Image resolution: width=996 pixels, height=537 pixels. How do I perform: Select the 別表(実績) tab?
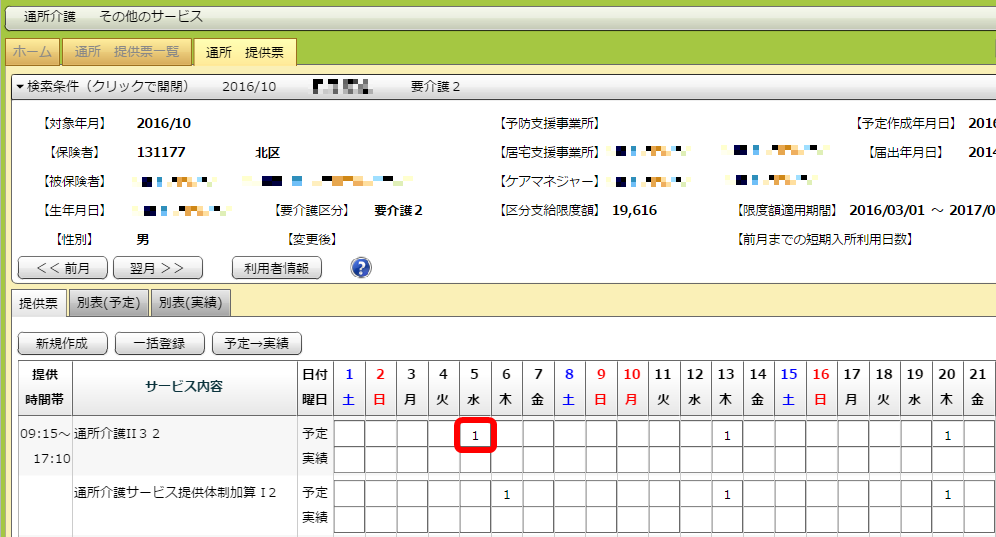coord(190,302)
